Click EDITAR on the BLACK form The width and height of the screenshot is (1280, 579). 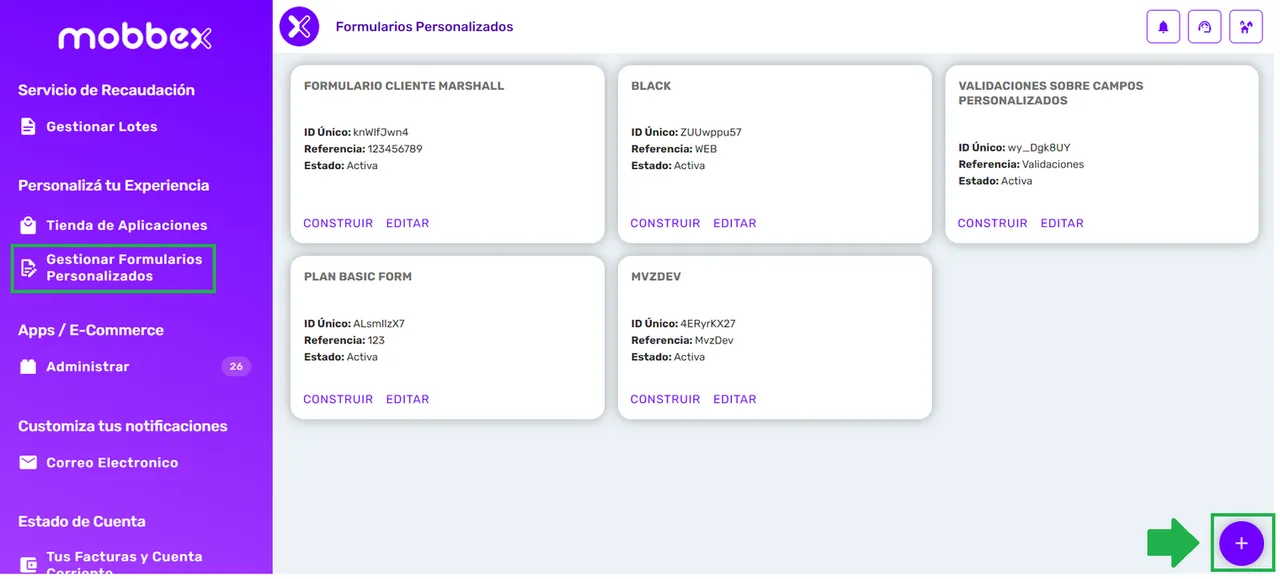pos(734,223)
